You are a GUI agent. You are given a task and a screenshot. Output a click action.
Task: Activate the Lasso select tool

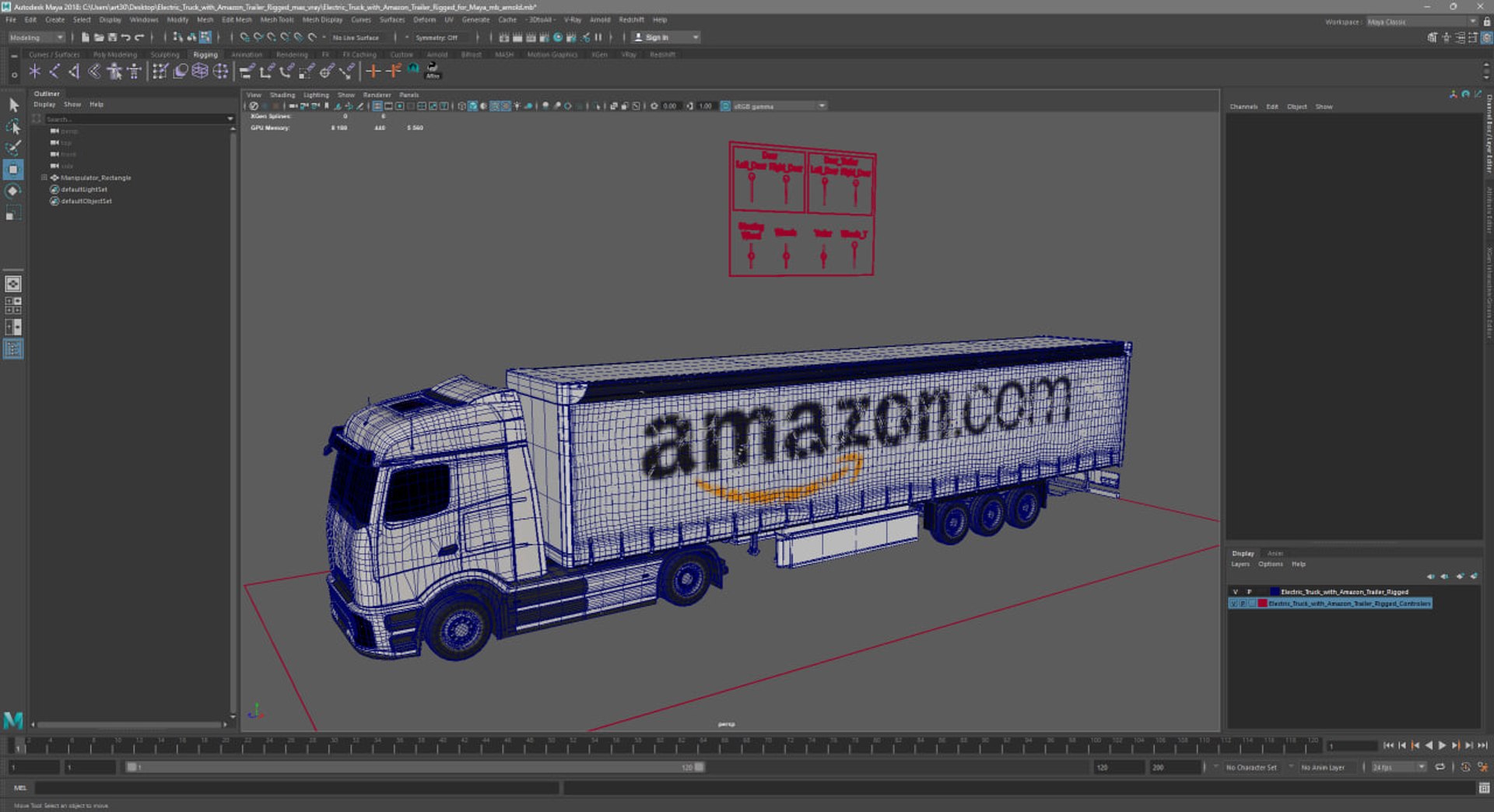(x=13, y=127)
